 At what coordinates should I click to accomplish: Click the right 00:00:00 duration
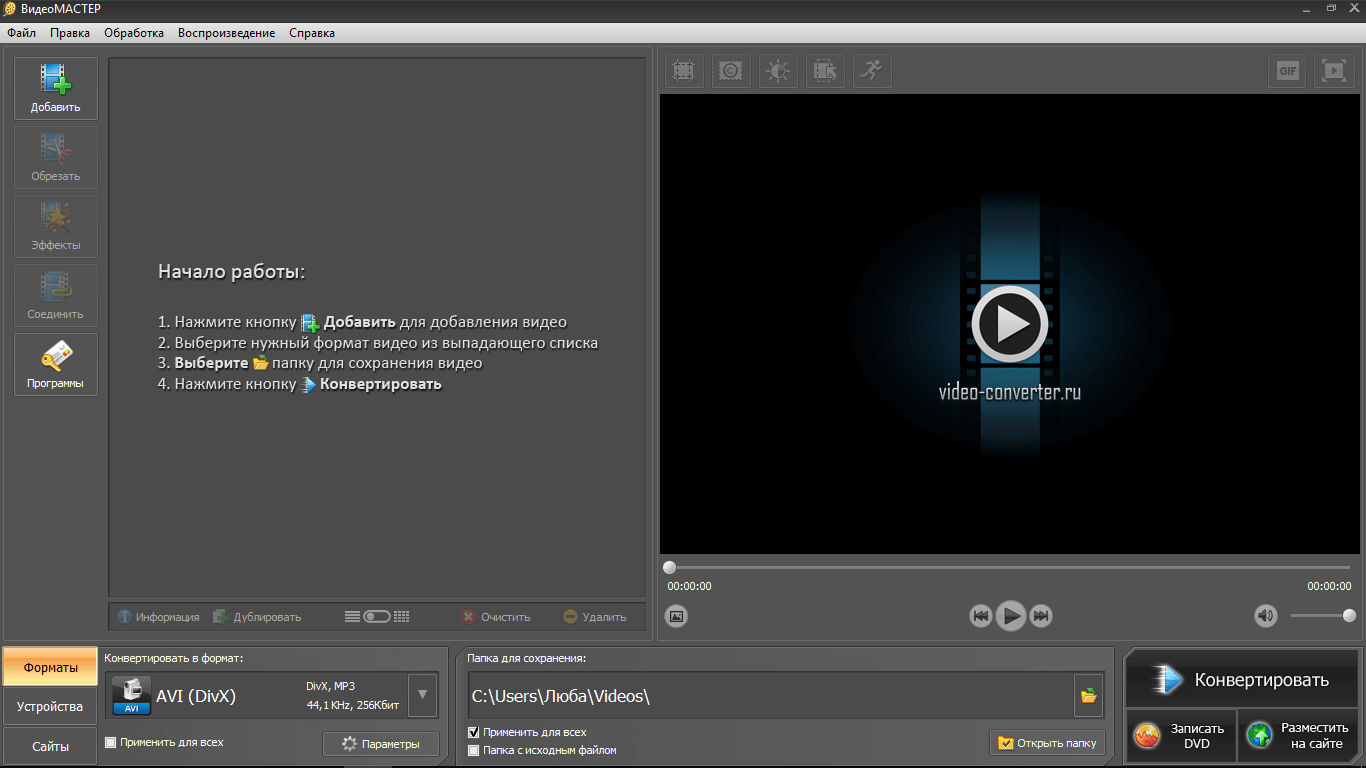click(x=1329, y=587)
